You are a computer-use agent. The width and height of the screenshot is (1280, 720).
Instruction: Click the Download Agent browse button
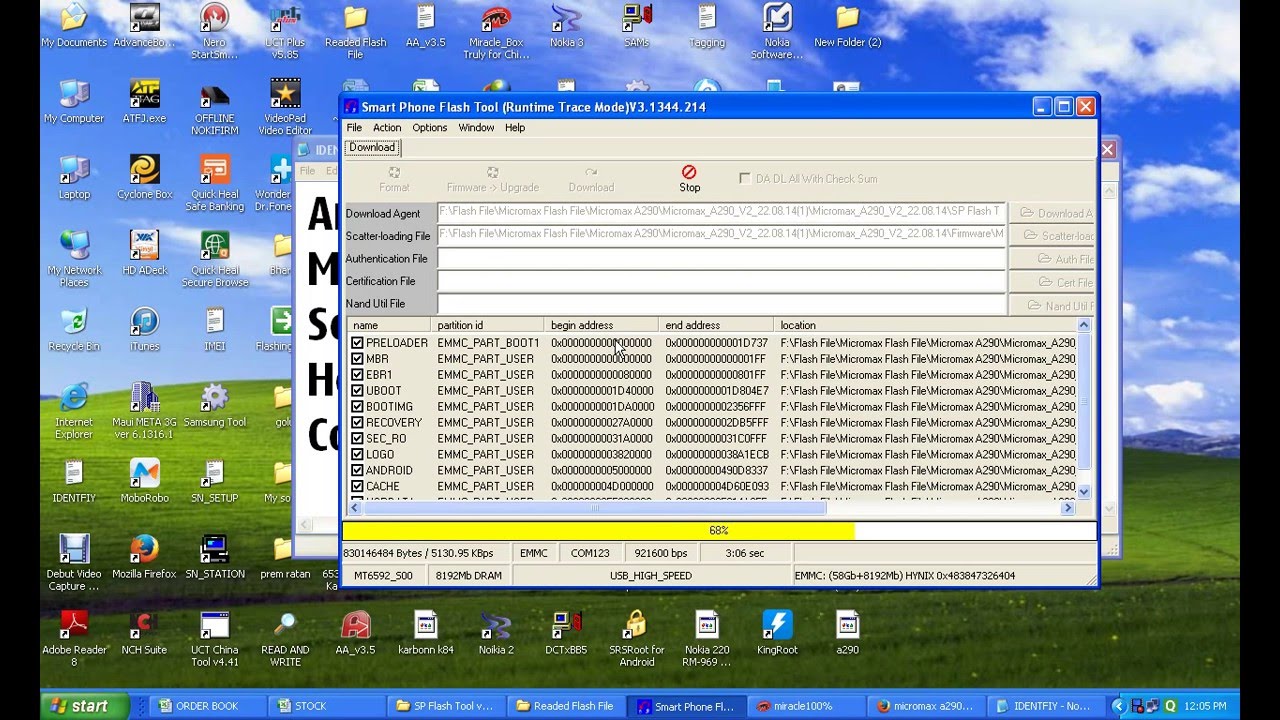pyautogui.click(x=1051, y=213)
